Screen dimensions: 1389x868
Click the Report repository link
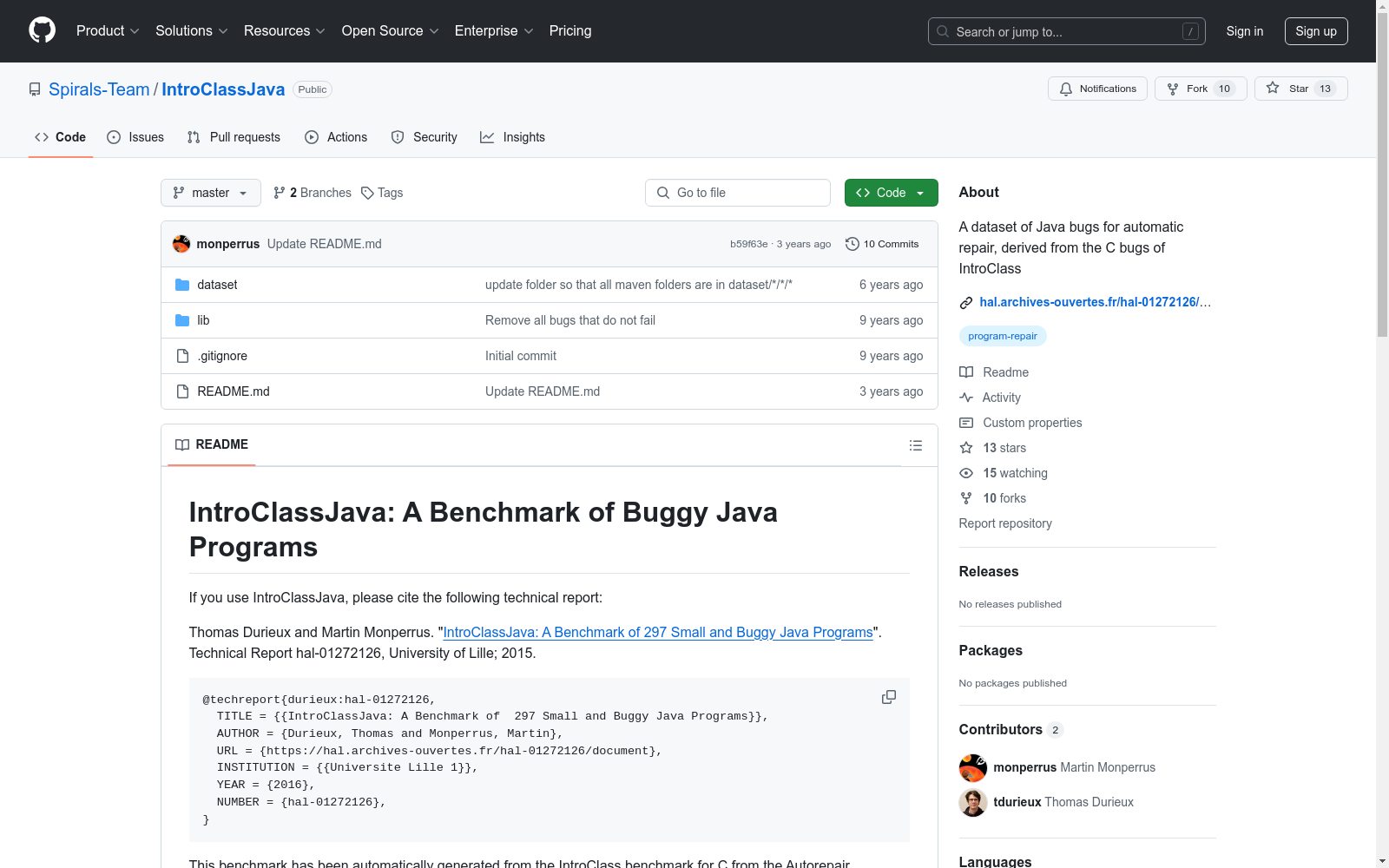1005,523
